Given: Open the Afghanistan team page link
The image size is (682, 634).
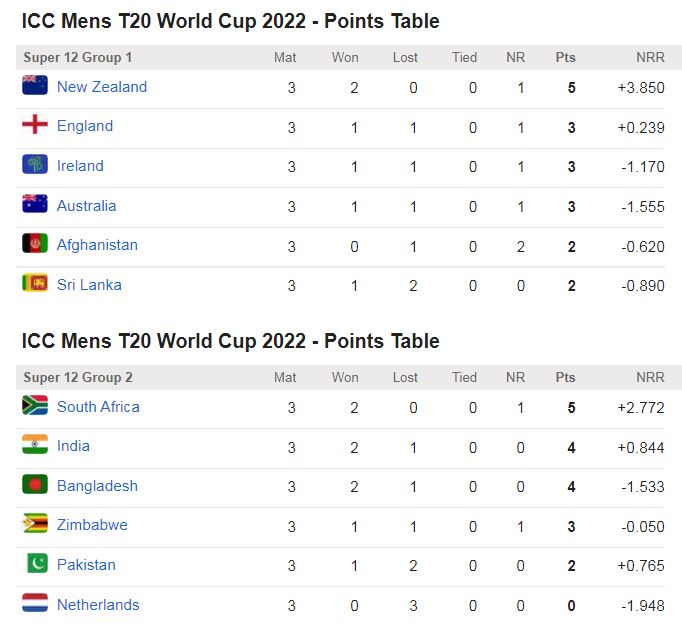Looking at the screenshot, I should click(97, 245).
